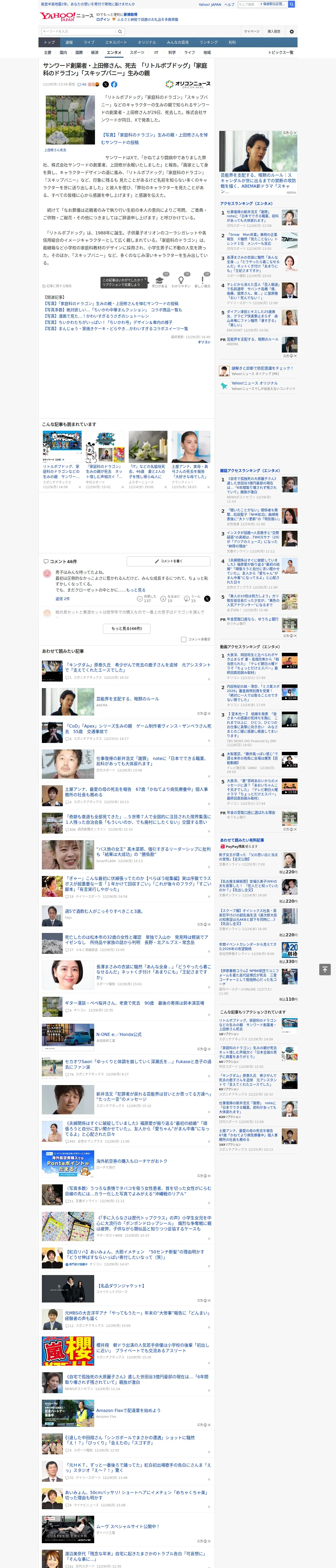Share the article on X

point(105,85)
